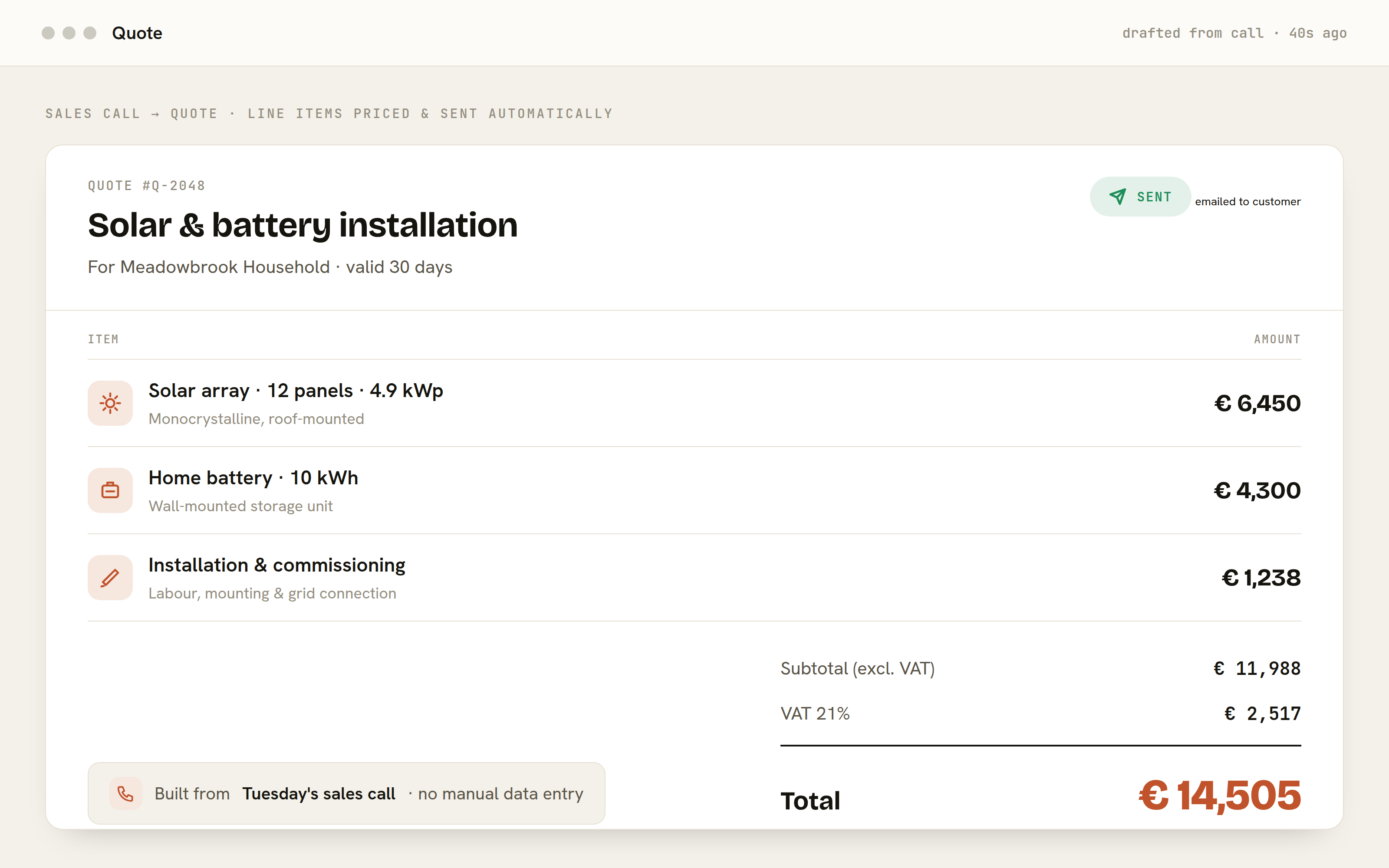1389x868 pixels.
Task: Click the pencil icon for Installation & commissioning
Action: point(110,578)
